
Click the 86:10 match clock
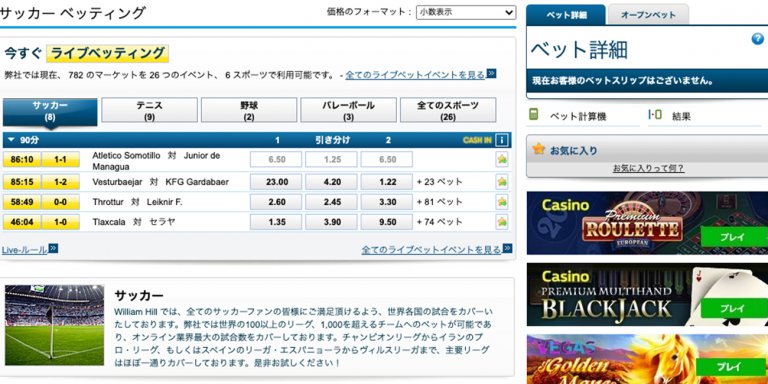(x=22, y=160)
